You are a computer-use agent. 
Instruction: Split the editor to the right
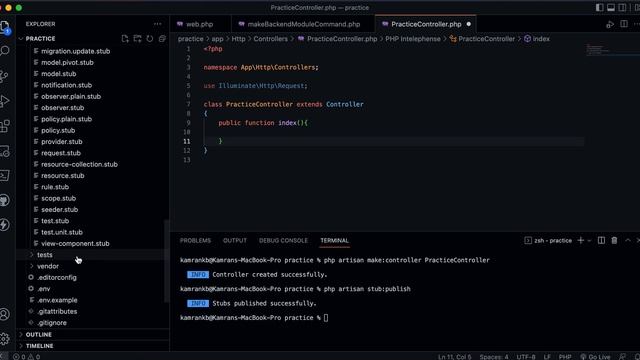[x=624, y=24]
